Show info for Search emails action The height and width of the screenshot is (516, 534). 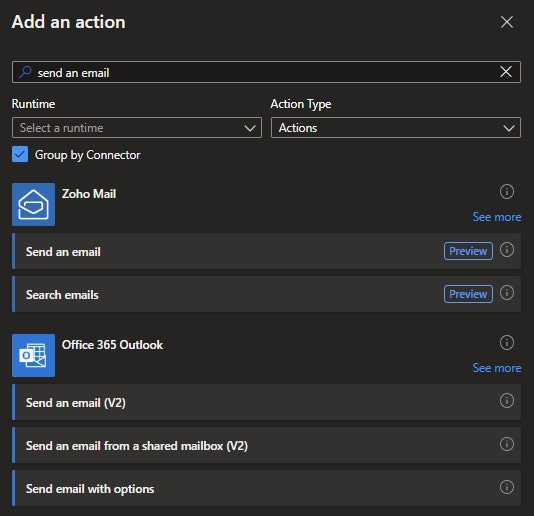pos(507,293)
